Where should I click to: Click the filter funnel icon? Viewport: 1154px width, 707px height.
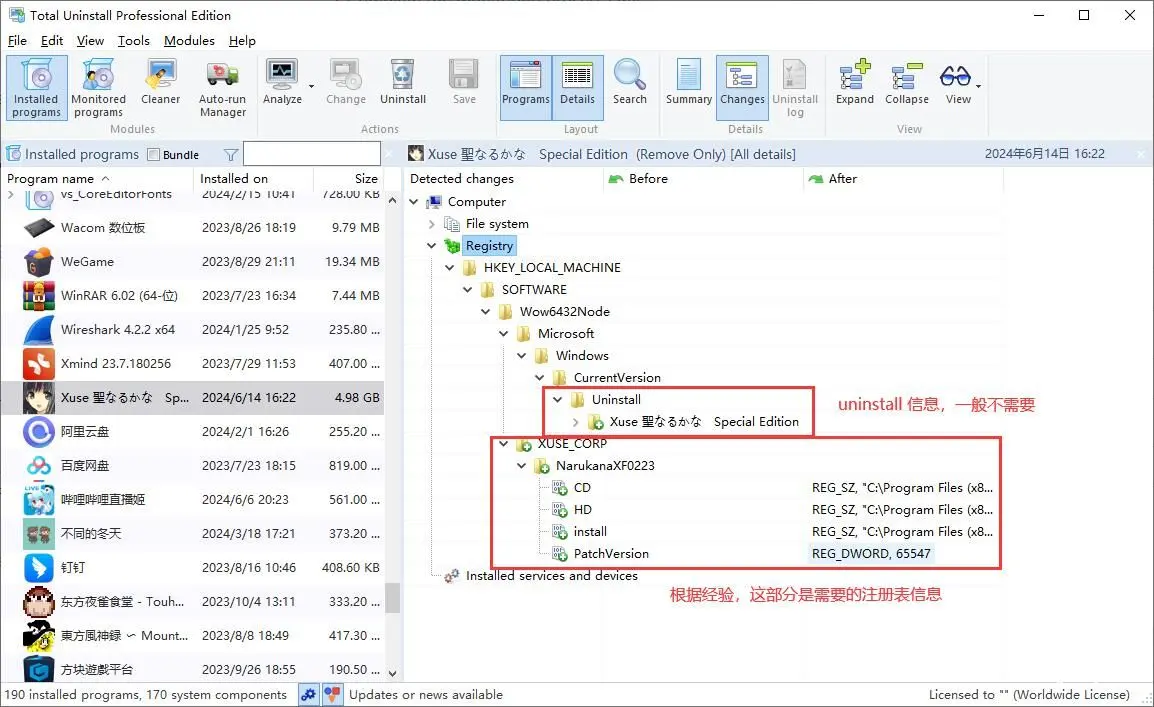click(x=230, y=154)
